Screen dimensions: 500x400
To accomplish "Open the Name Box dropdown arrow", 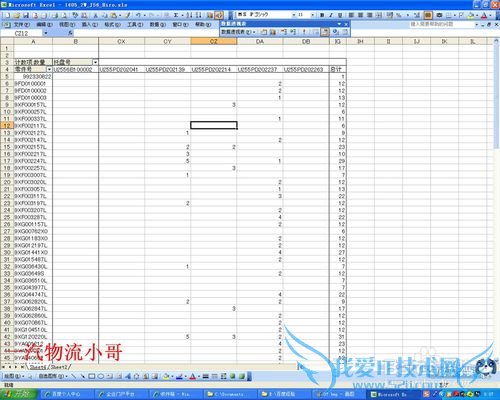I will pyautogui.click(x=46, y=33).
